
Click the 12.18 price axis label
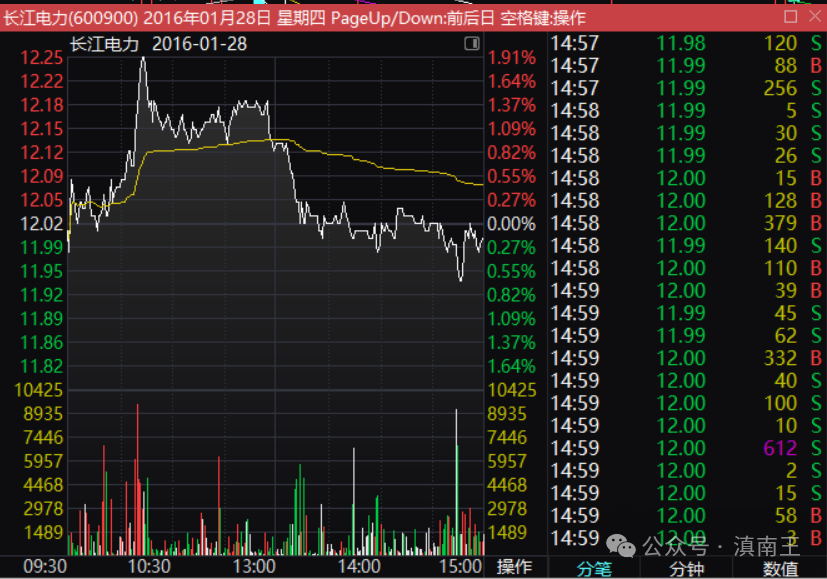[42, 105]
